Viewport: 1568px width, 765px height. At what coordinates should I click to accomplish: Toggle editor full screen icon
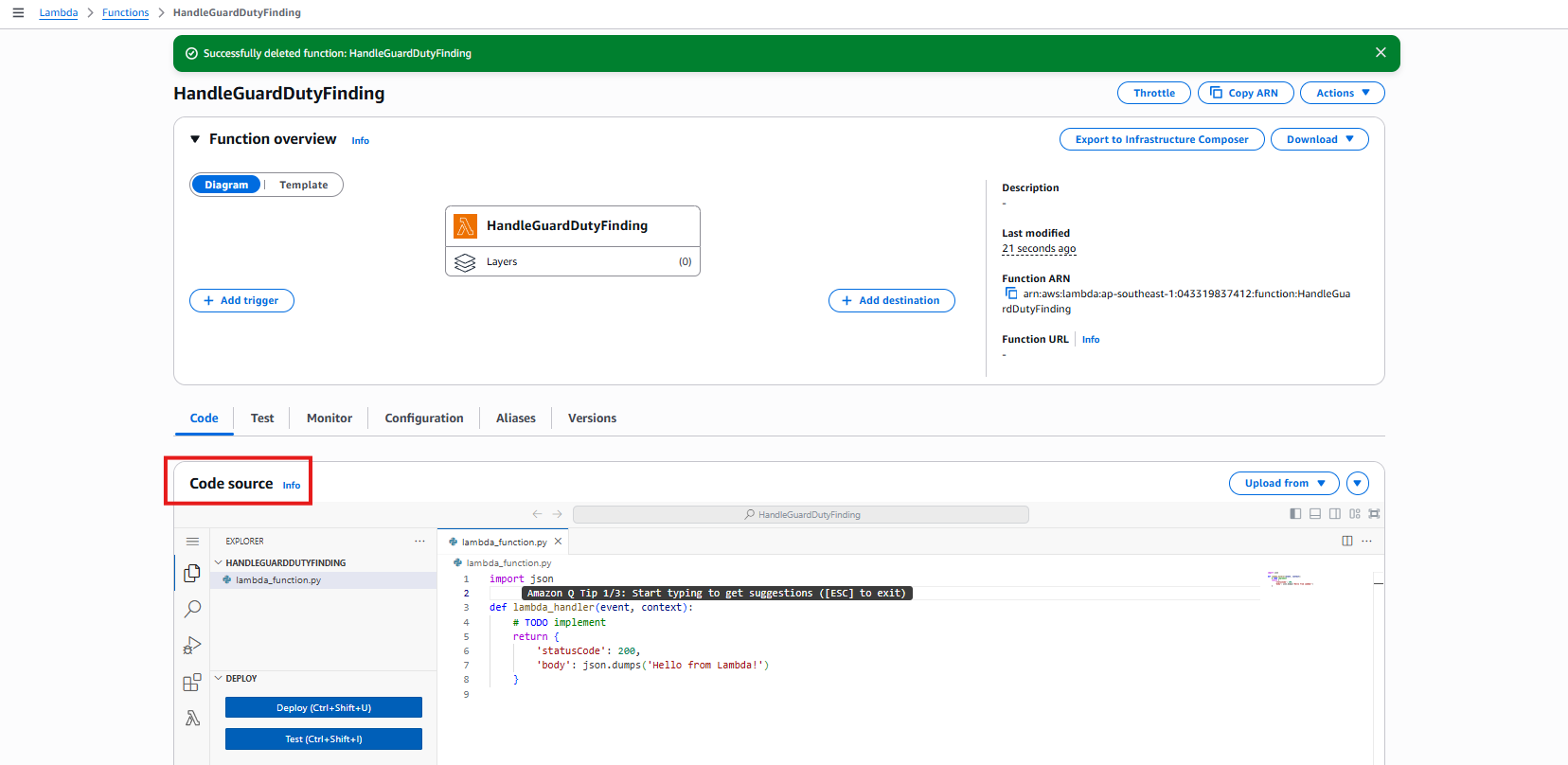1374,514
